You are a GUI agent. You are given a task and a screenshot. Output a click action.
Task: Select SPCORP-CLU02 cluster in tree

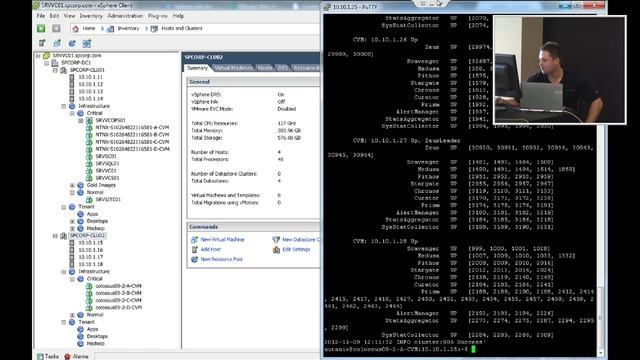[x=87, y=236]
